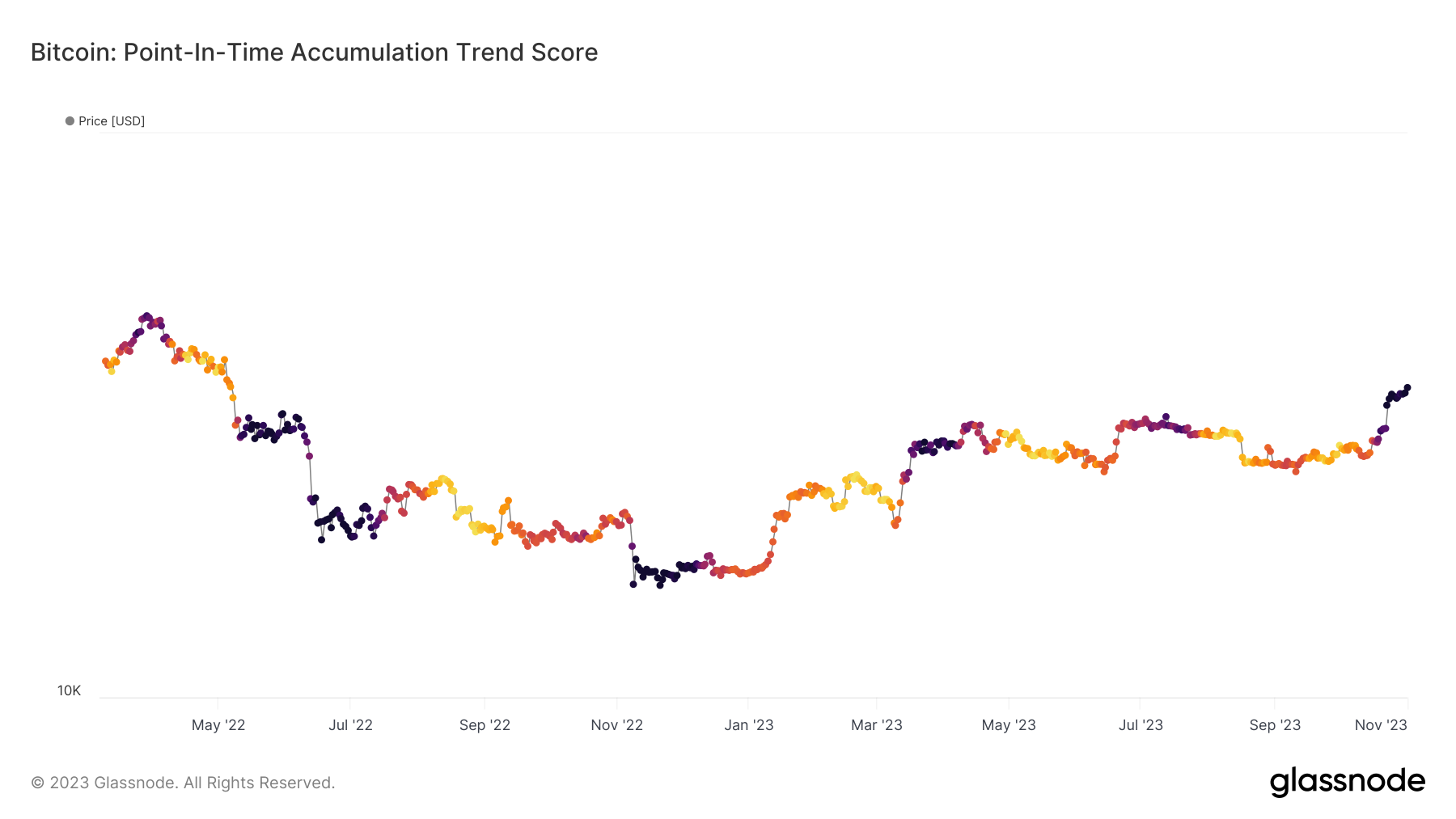The width and height of the screenshot is (1456, 819).
Task: Click the Glassnode copyright notice
Action: pyautogui.click(x=183, y=783)
